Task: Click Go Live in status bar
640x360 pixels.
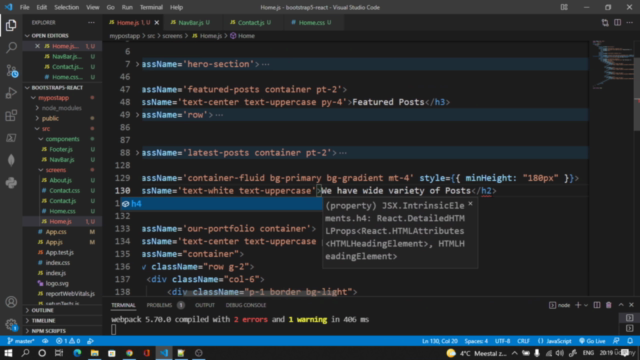Action: (592, 341)
